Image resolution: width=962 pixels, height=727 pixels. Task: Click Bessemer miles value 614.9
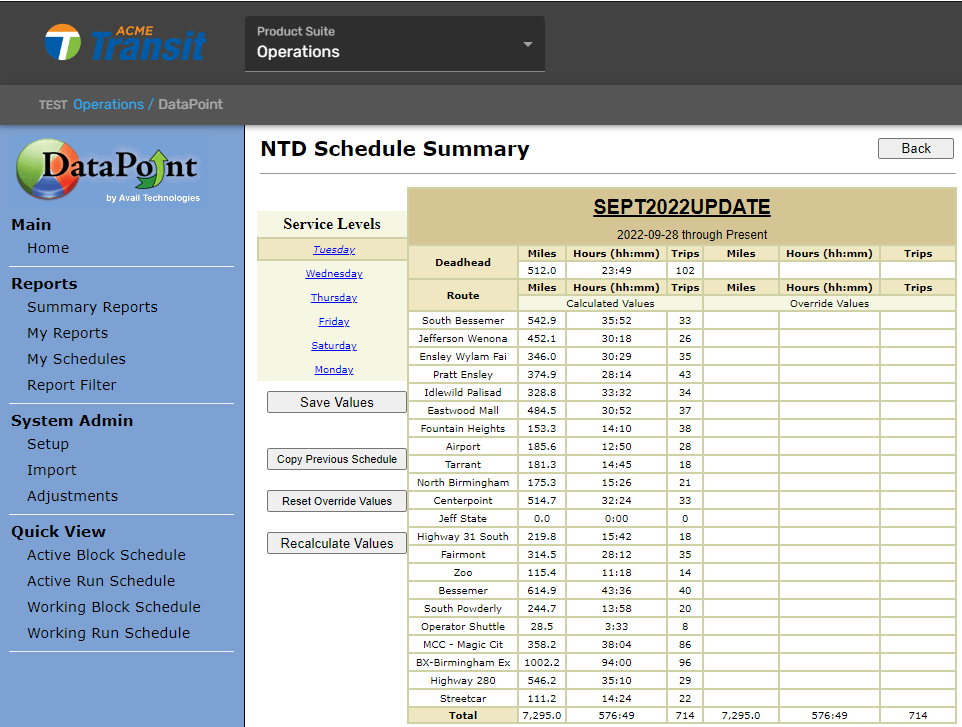(x=542, y=590)
